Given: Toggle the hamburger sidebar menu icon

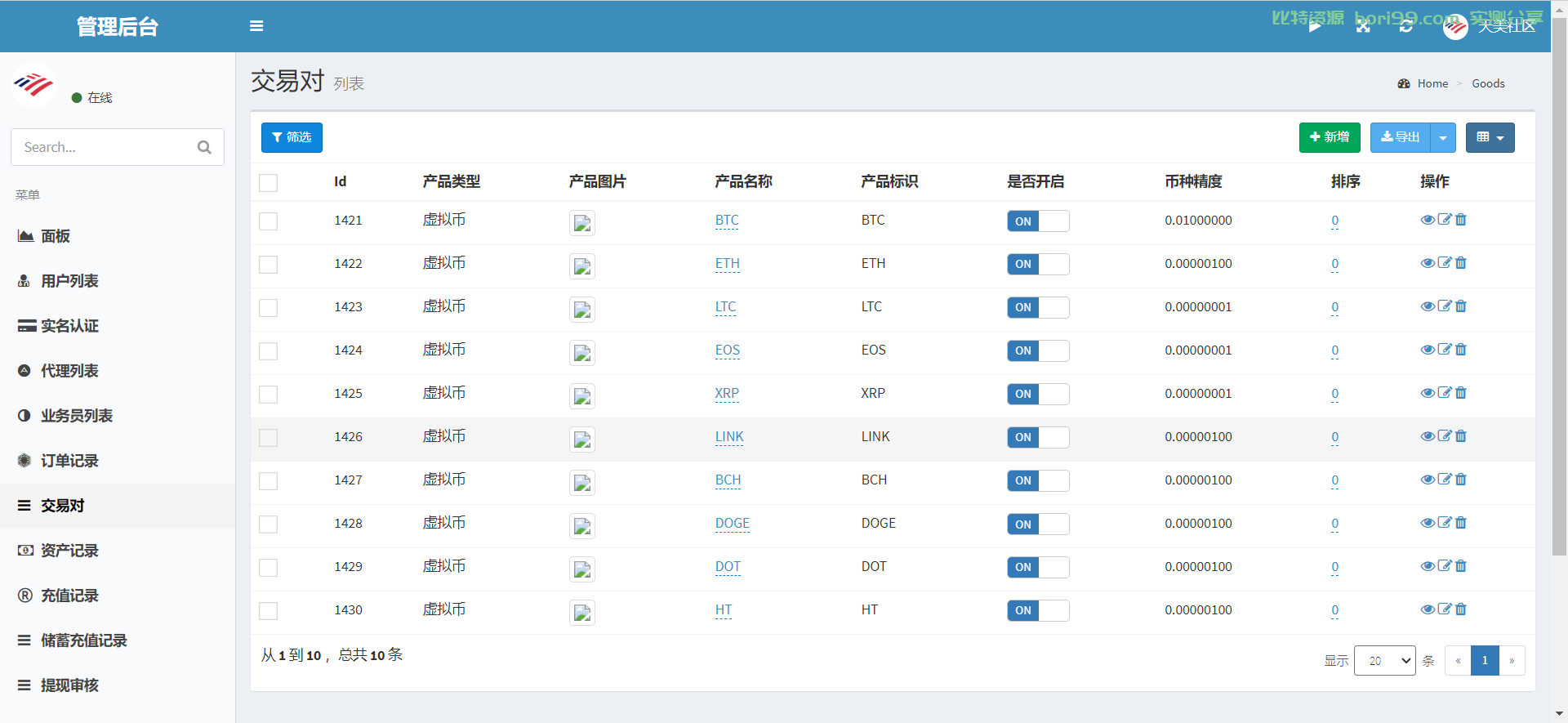Looking at the screenshot, I should point(256,26).
